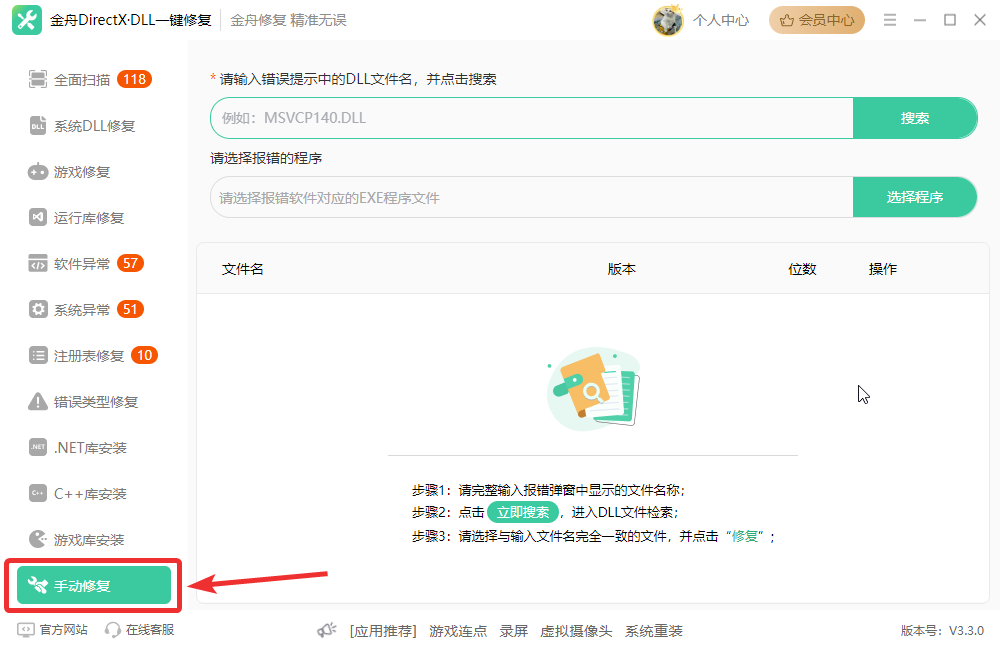Select 软件异常 in sidebar
The height and width of the screenshot is (650, 1000).
82,263
